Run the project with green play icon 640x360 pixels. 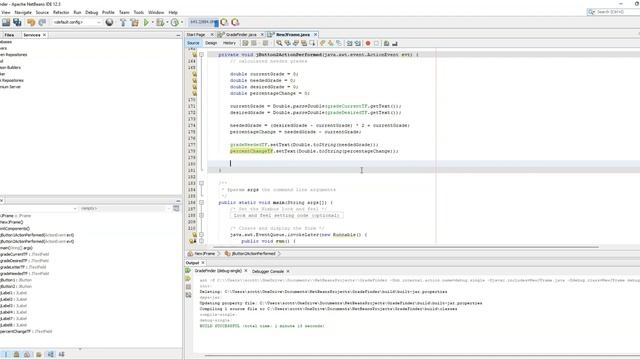146,22
